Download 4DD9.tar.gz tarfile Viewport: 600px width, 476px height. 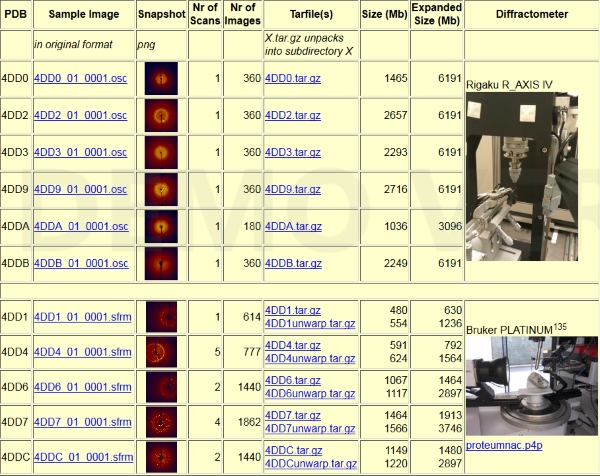click(293, 189)
